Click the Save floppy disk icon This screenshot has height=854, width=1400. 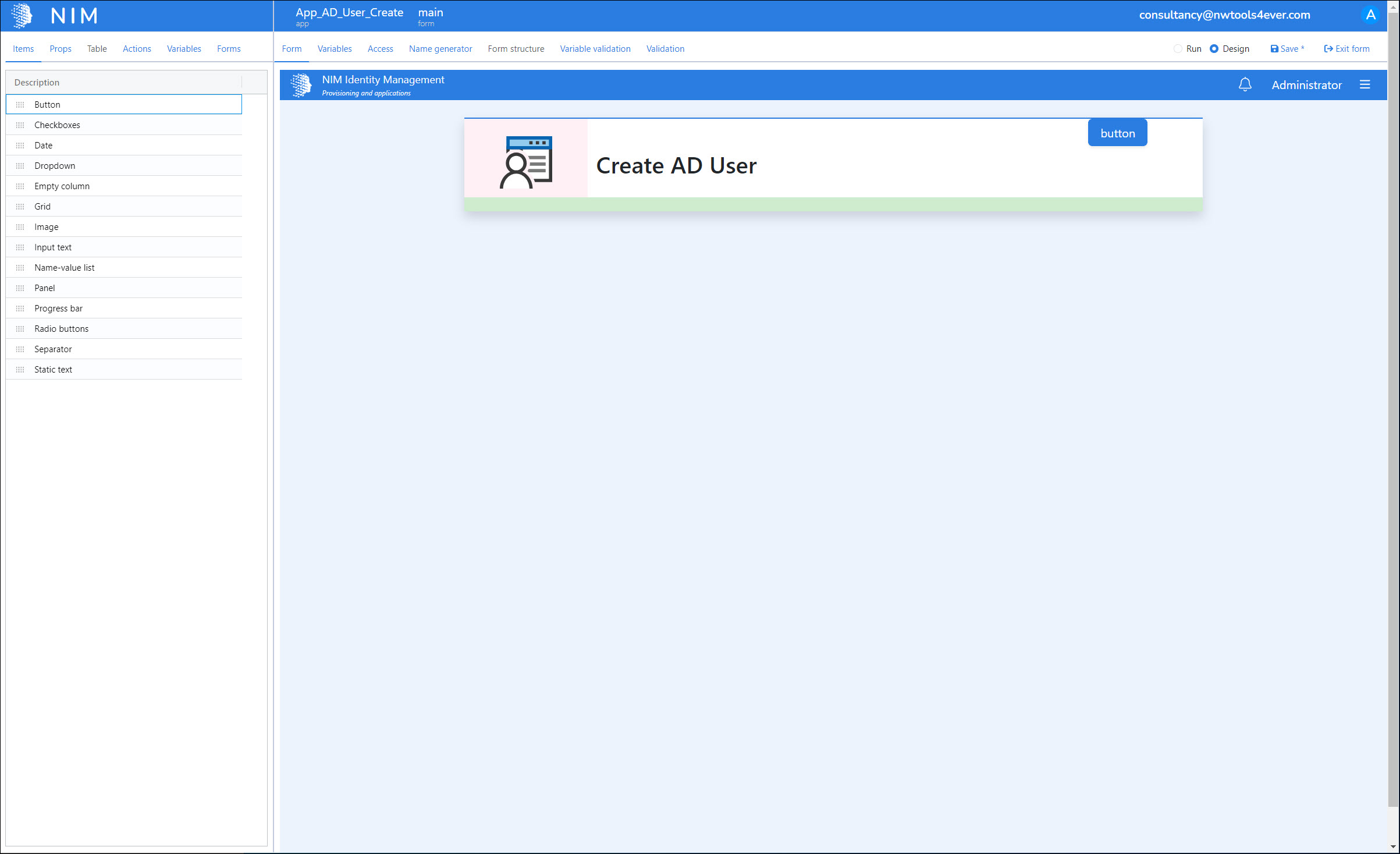tap(1274, 49)
